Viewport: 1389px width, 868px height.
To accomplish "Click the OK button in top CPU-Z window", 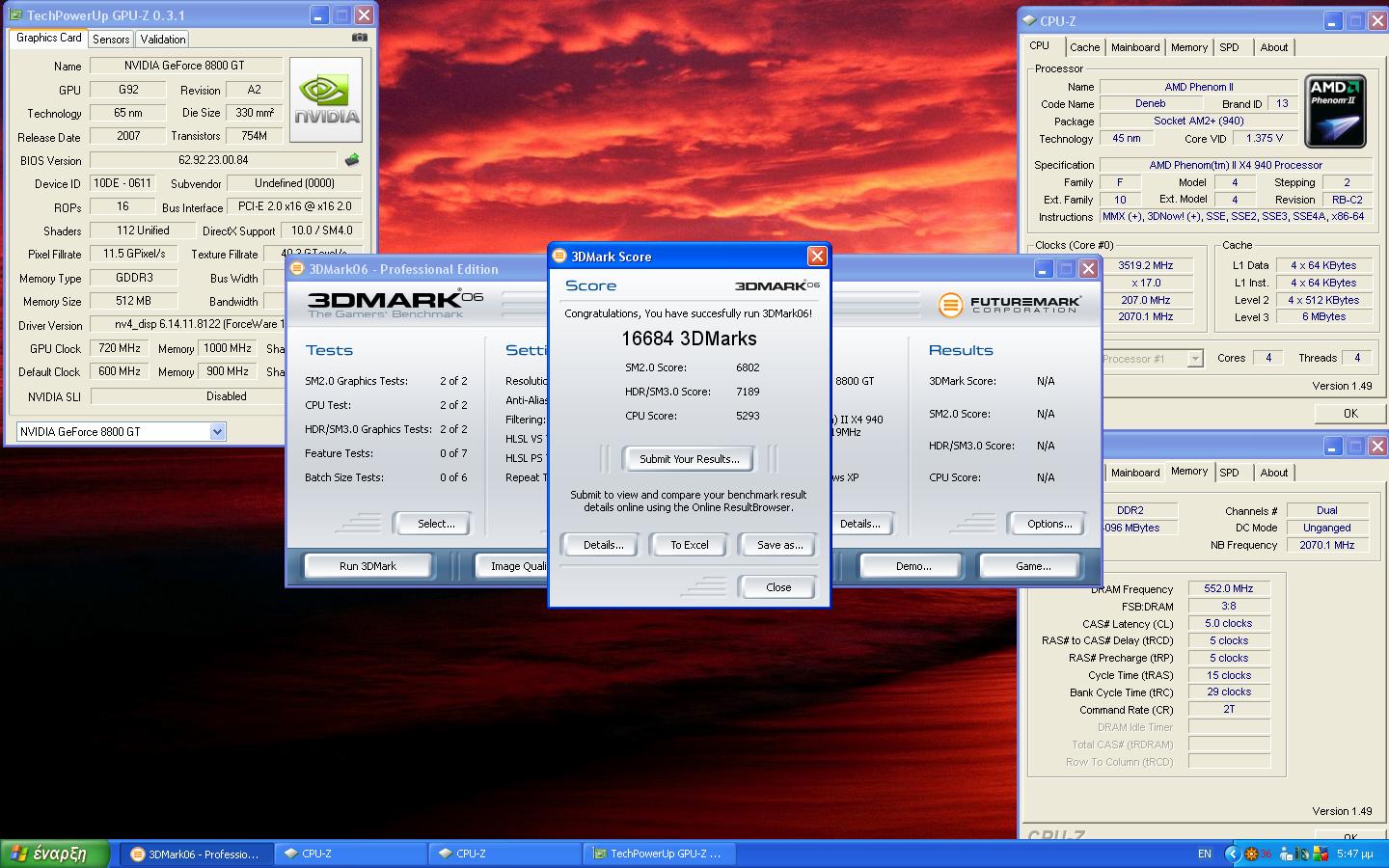I will (1349, 414).
